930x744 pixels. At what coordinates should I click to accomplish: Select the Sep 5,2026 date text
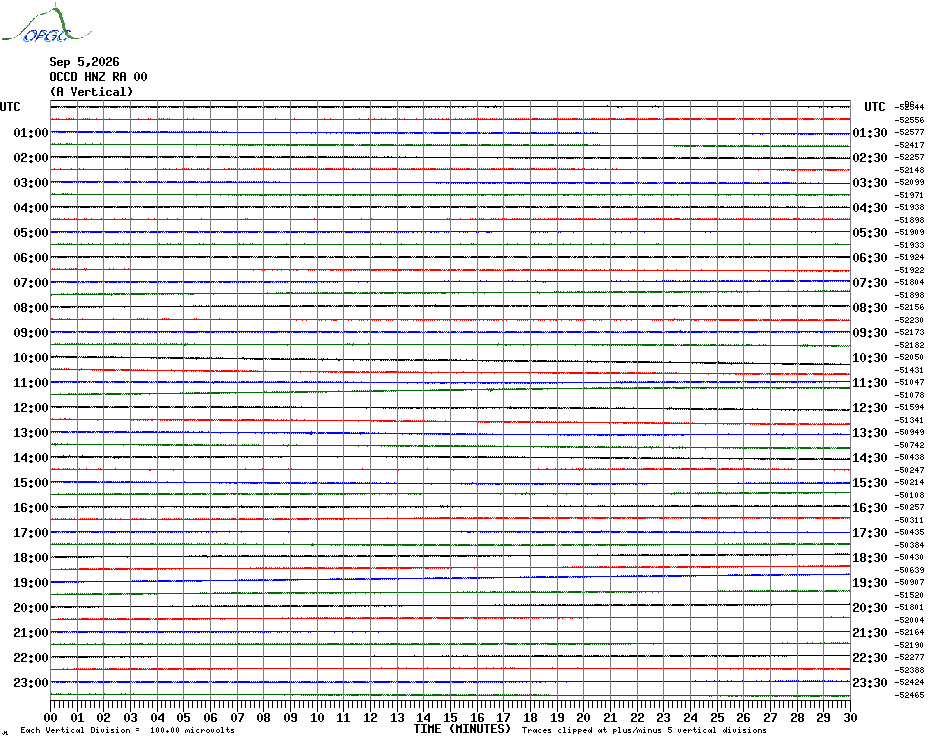pos(84,62)
